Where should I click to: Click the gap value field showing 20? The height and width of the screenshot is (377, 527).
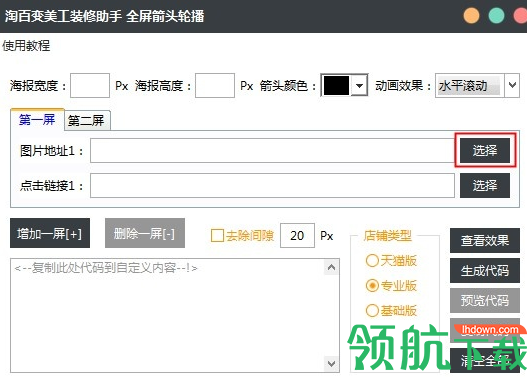pos(297,236)
